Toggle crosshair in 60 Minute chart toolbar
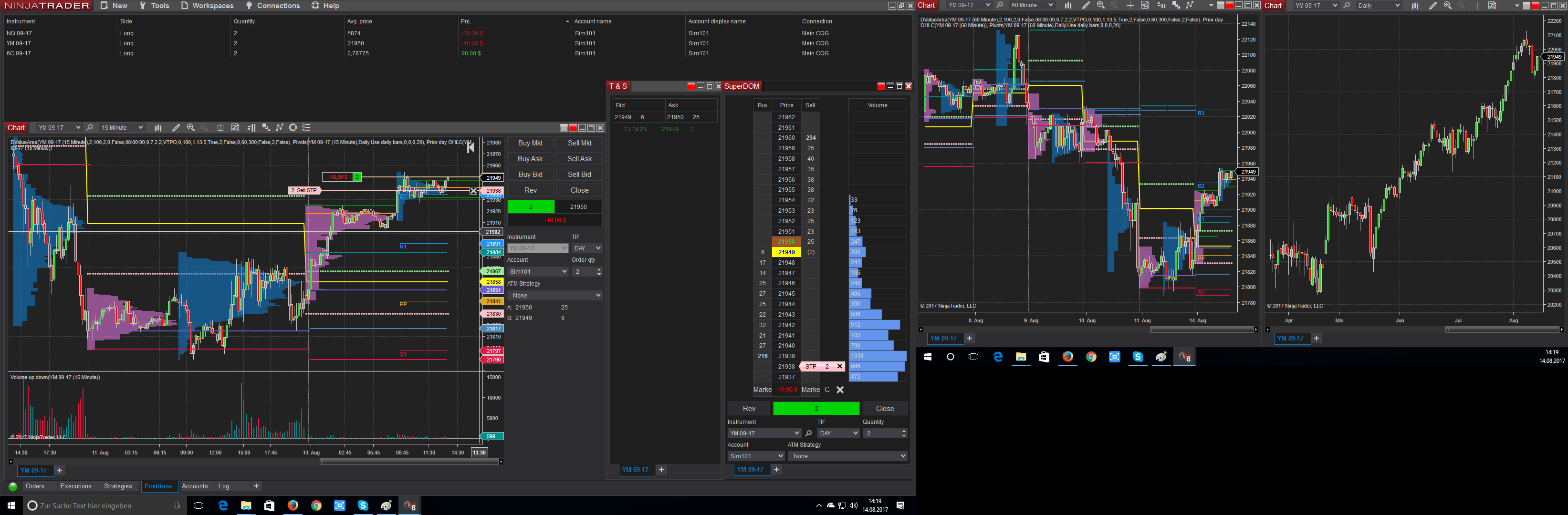Viewport: 1568px width, 515px height. (1130, 5)
